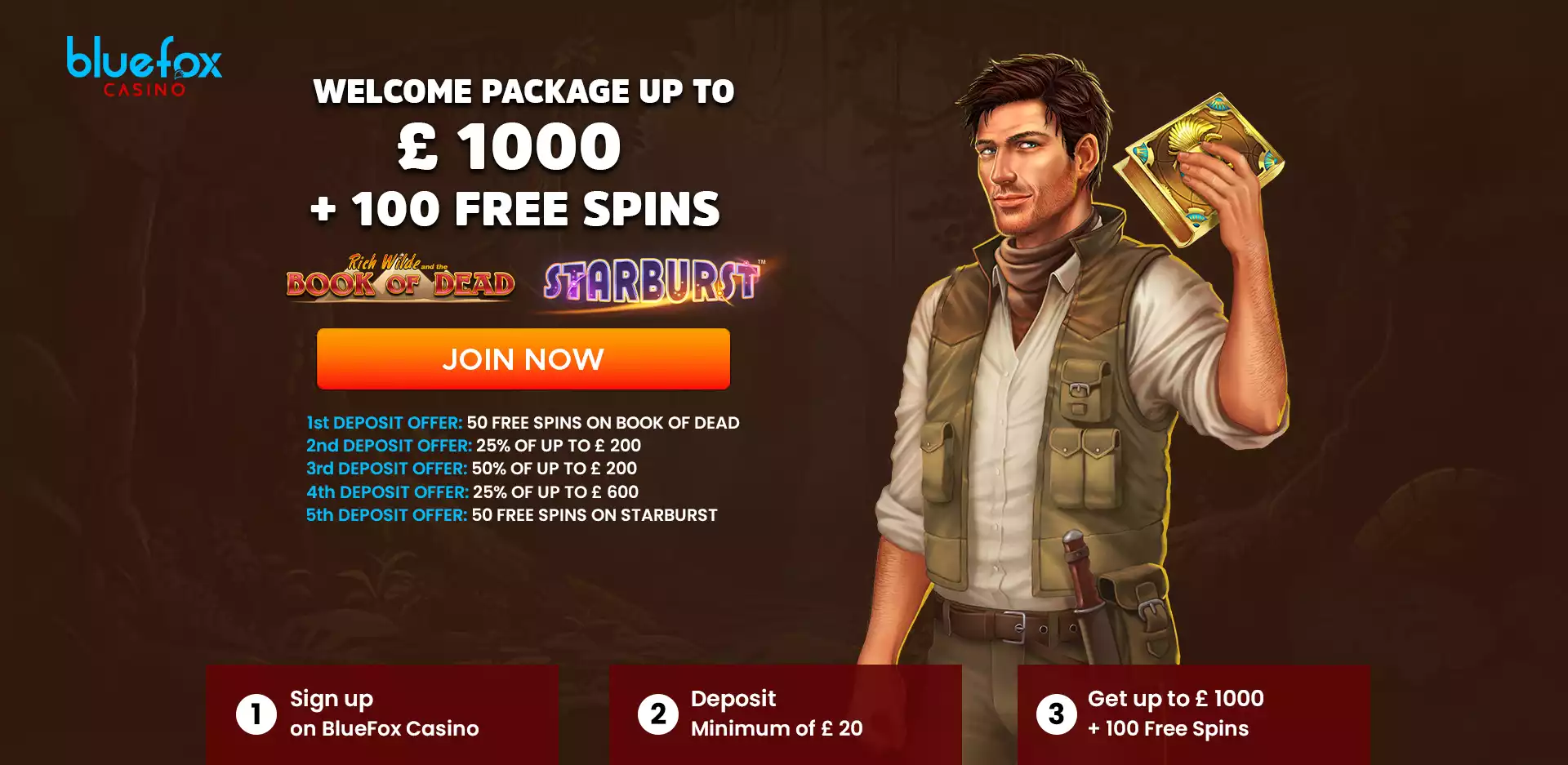Hit the orange JOIN NOW button
The image size is (1568, 765).
[523, 359]
